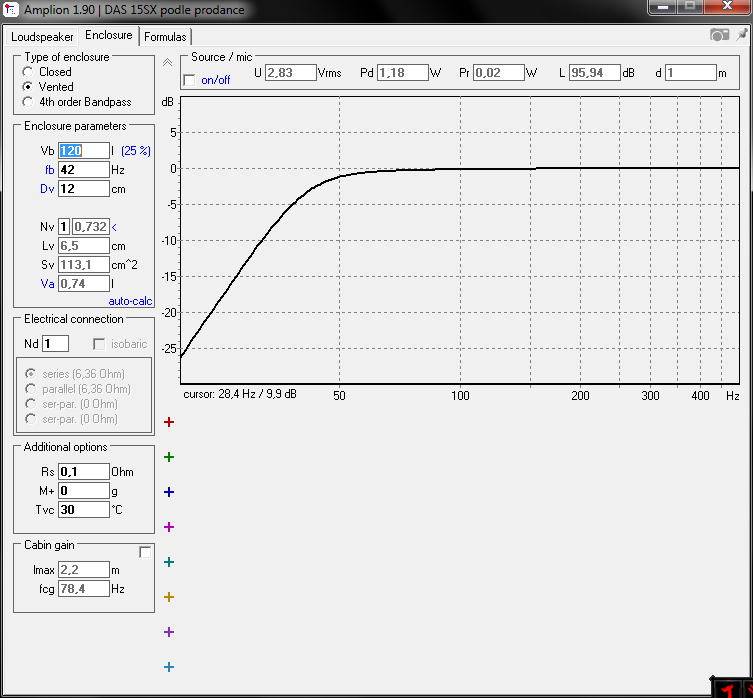Click the green plus curve icon
Viewport: 753px width, 698px height.
(169, 457)
